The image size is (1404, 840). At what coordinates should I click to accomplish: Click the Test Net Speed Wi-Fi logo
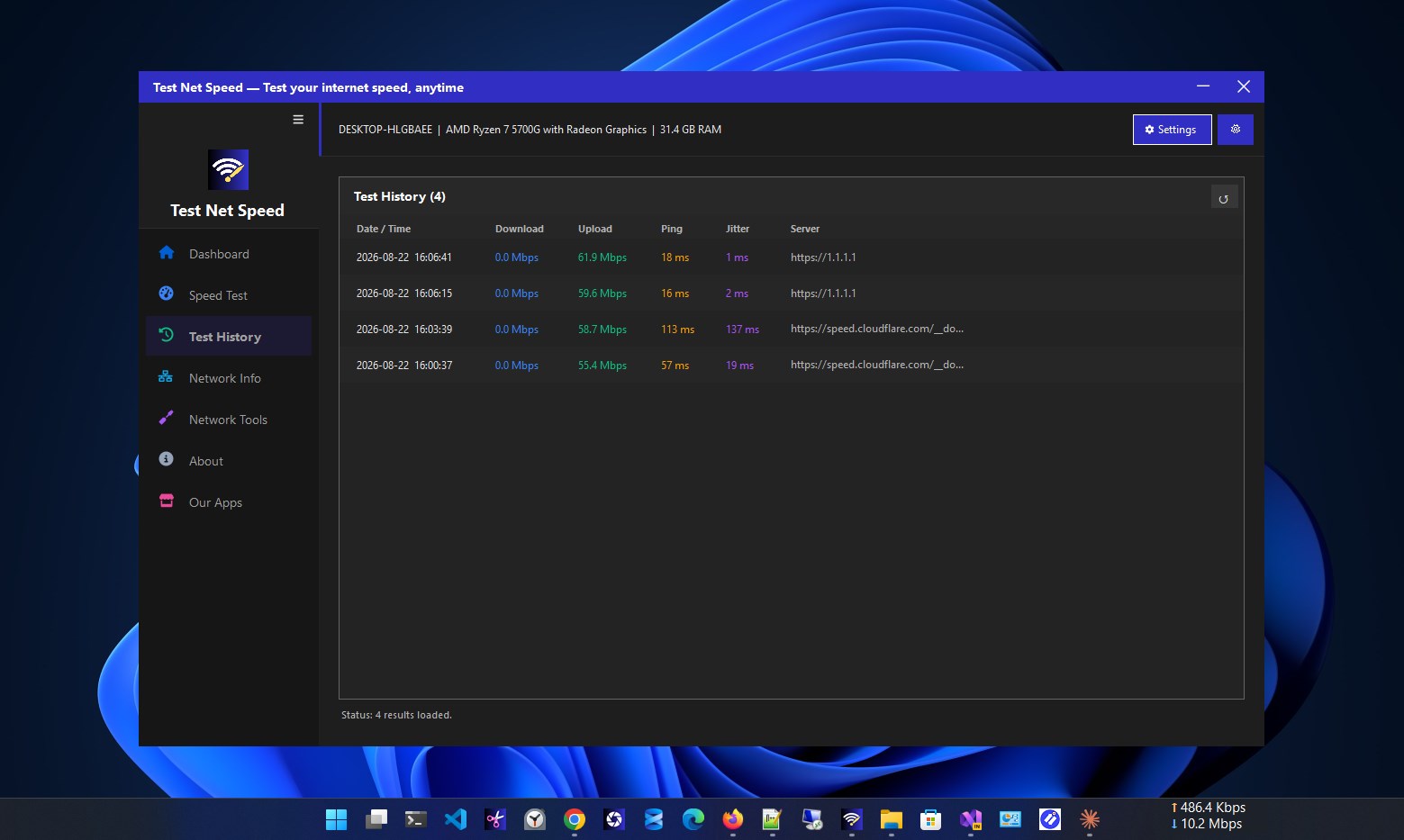228,169
